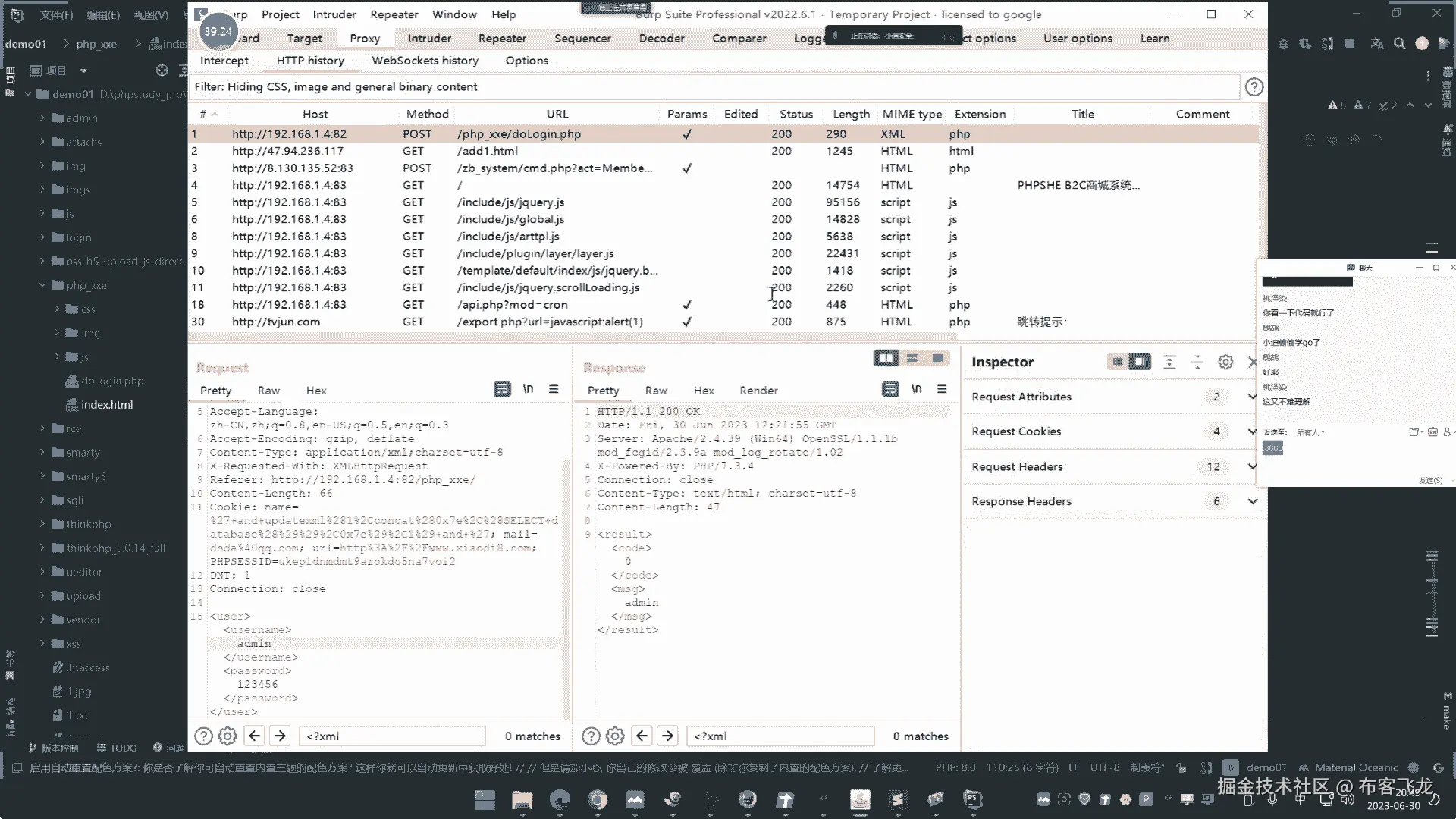The image size is (1456, 819).
Task: Click the filter help question mark icon
Action: coord(1254,87)
